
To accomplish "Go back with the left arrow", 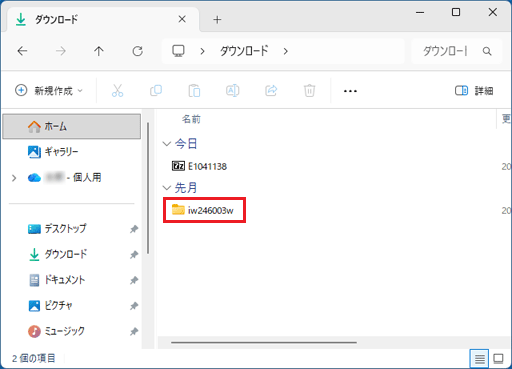I will [22, 51].
